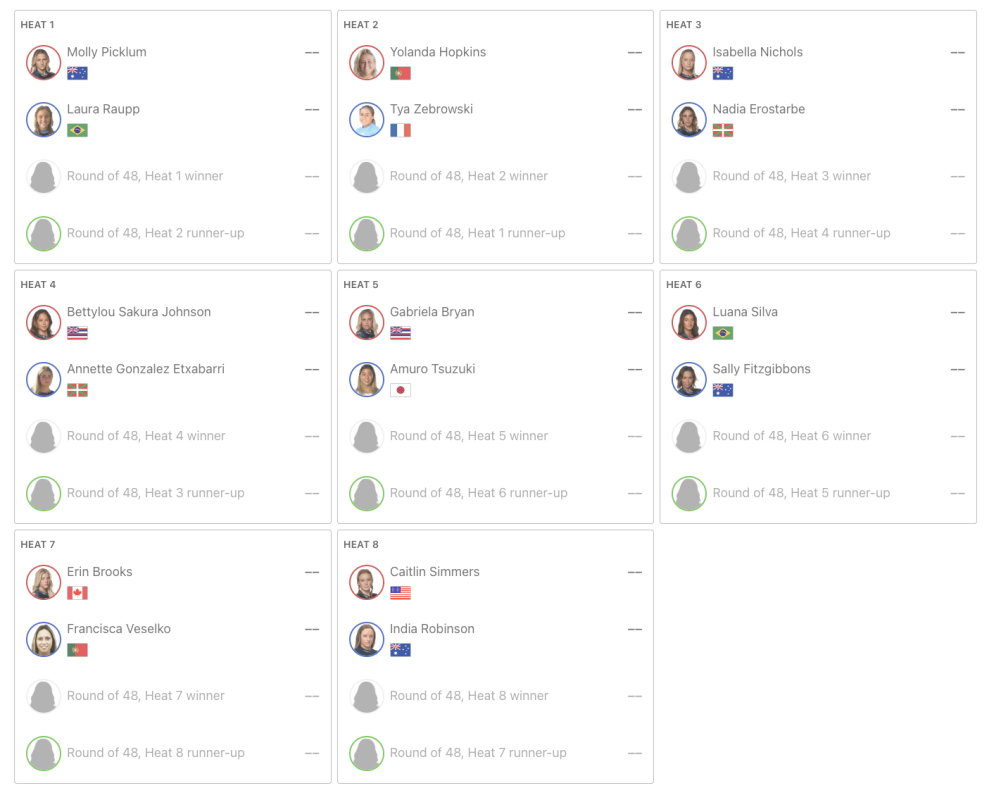Click Molly Picklum's Australian flag icon

point(77,73)
